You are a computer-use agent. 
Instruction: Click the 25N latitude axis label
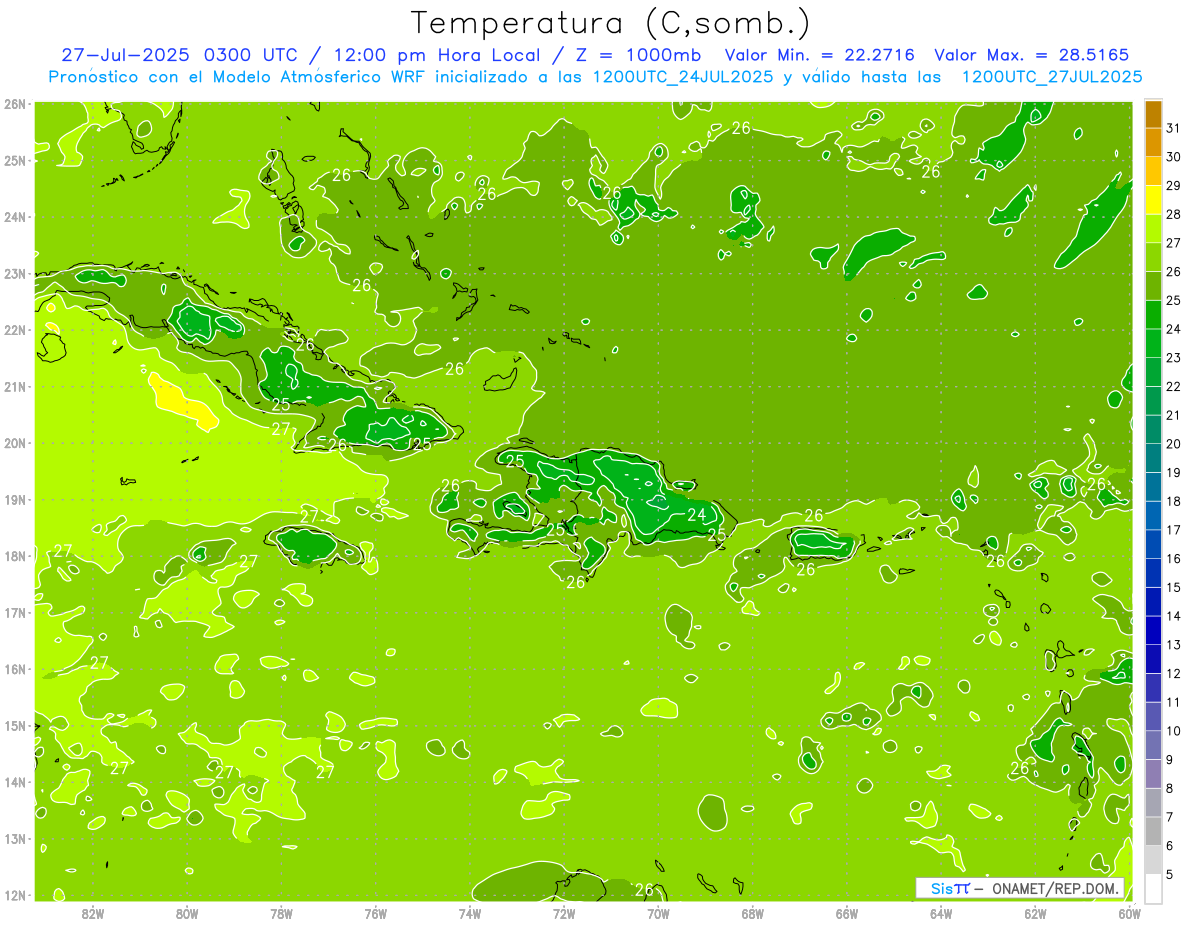point(14,160)
